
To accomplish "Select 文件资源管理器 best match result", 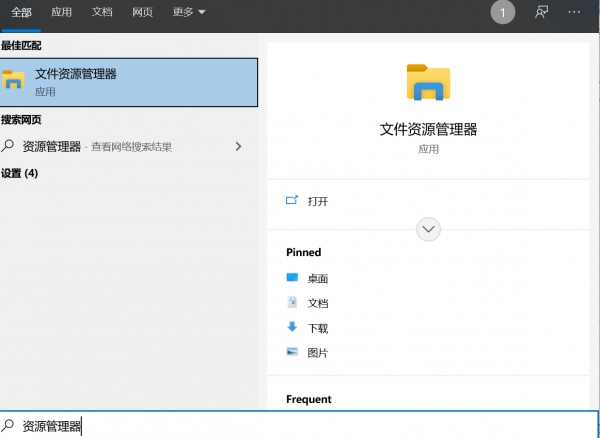I will (129, 82).
